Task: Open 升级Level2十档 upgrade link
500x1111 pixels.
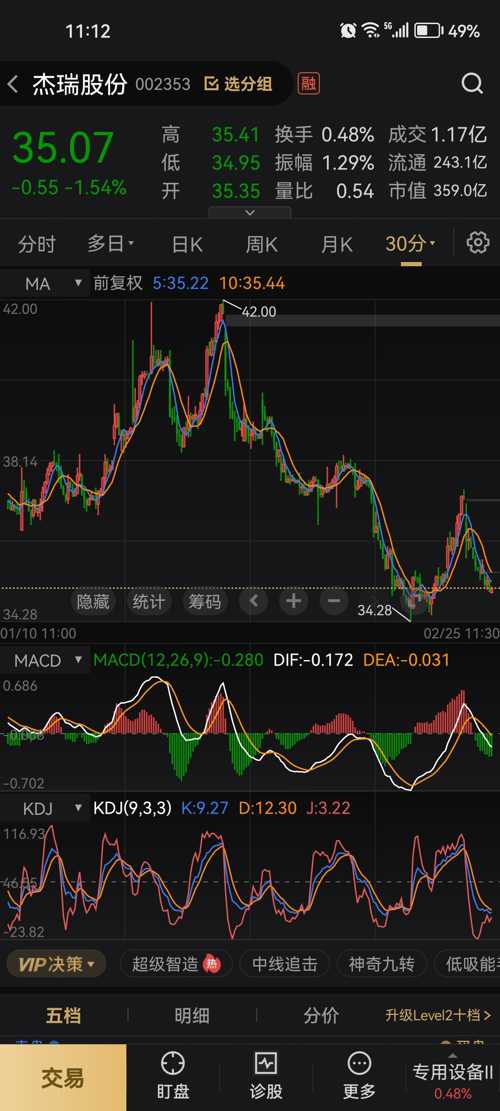Action: [438, 1015]
